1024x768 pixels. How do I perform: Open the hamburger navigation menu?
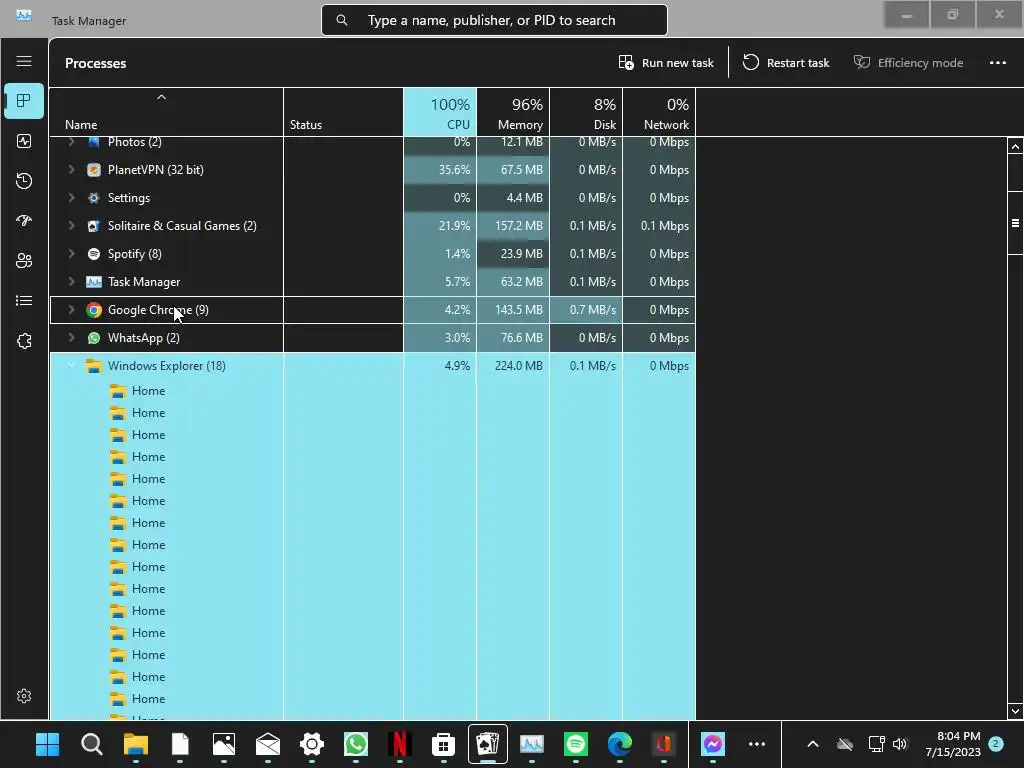[24, 61]
